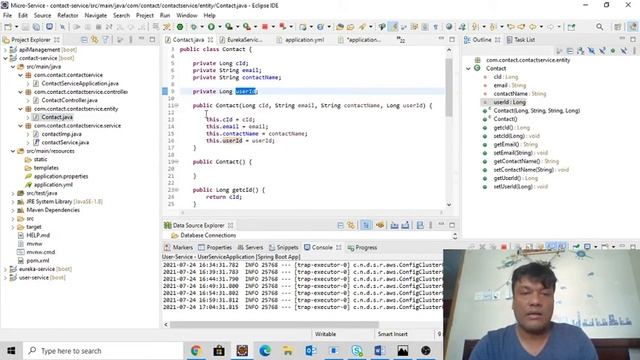Click the green Run button in toolbar
Viewport: 640px width, 360px height.
click(x=211, y=27)
